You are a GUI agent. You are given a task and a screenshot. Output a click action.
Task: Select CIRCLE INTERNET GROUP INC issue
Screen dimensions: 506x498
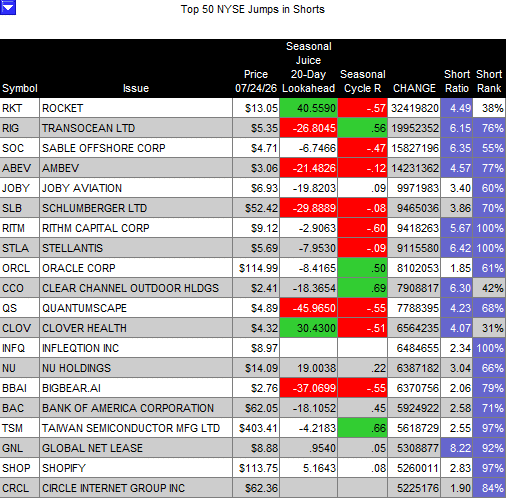113,488
